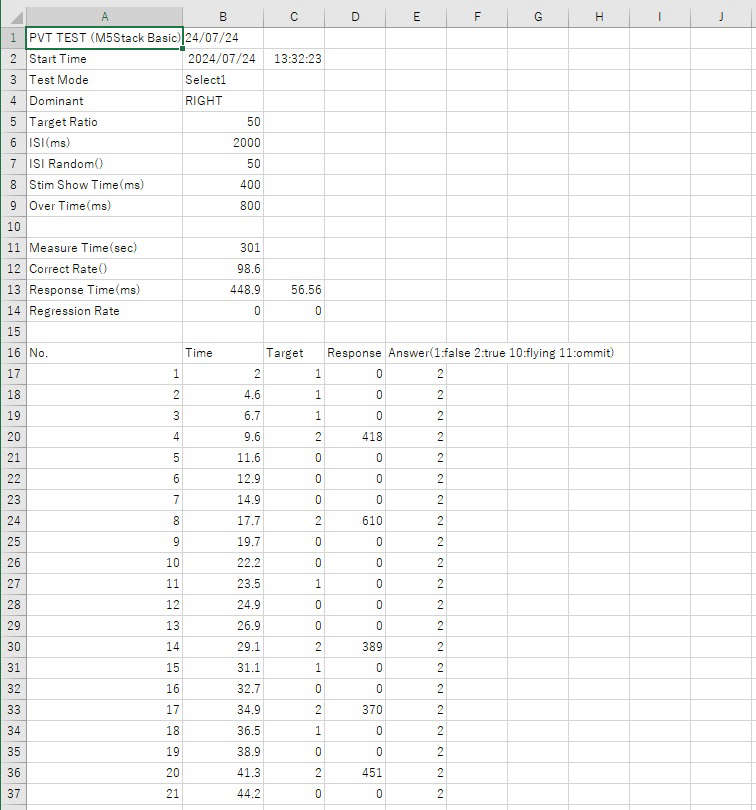The image size is (756, 810).
Task: Select the 'RIGHT' value cell
Action: [x=223, y=101]
